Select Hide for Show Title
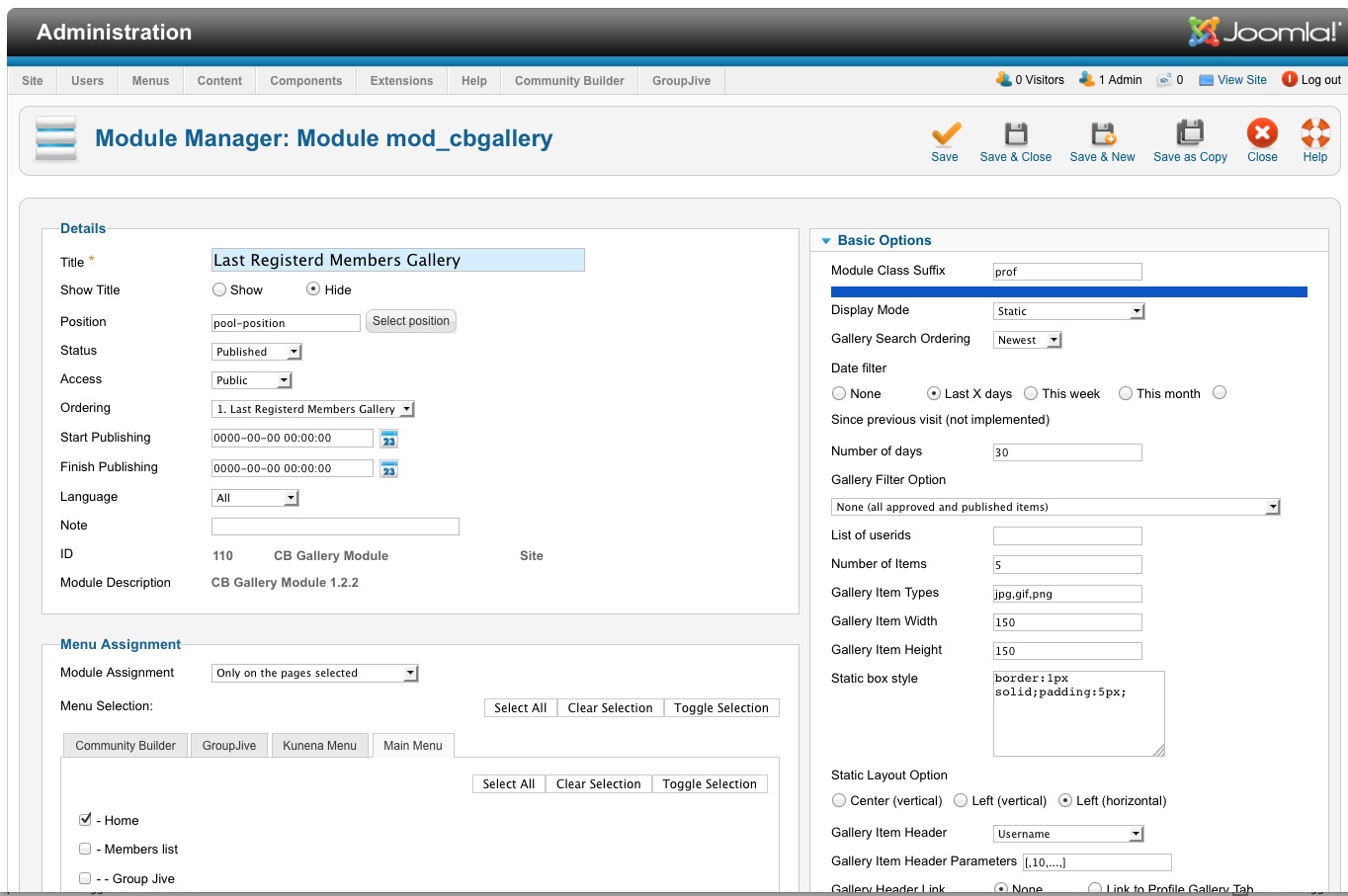 click(313, 289)
